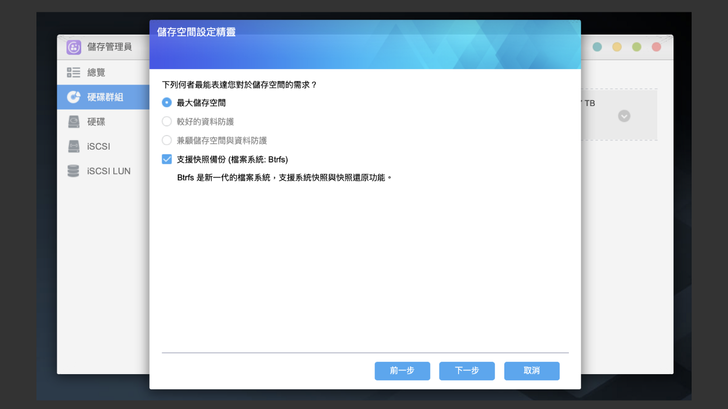Screen dimensions: 728x409
Task: Click the 前一步 button
Action: pyautogui.click(x=402, y=370)
